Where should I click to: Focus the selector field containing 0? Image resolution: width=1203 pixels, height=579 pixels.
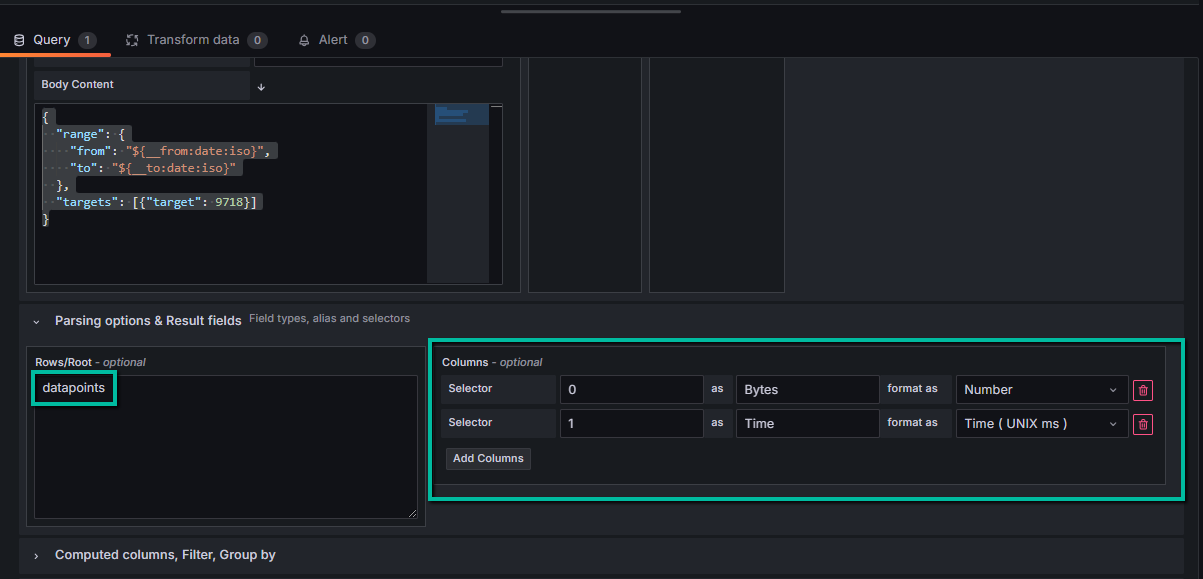[631, 390]
